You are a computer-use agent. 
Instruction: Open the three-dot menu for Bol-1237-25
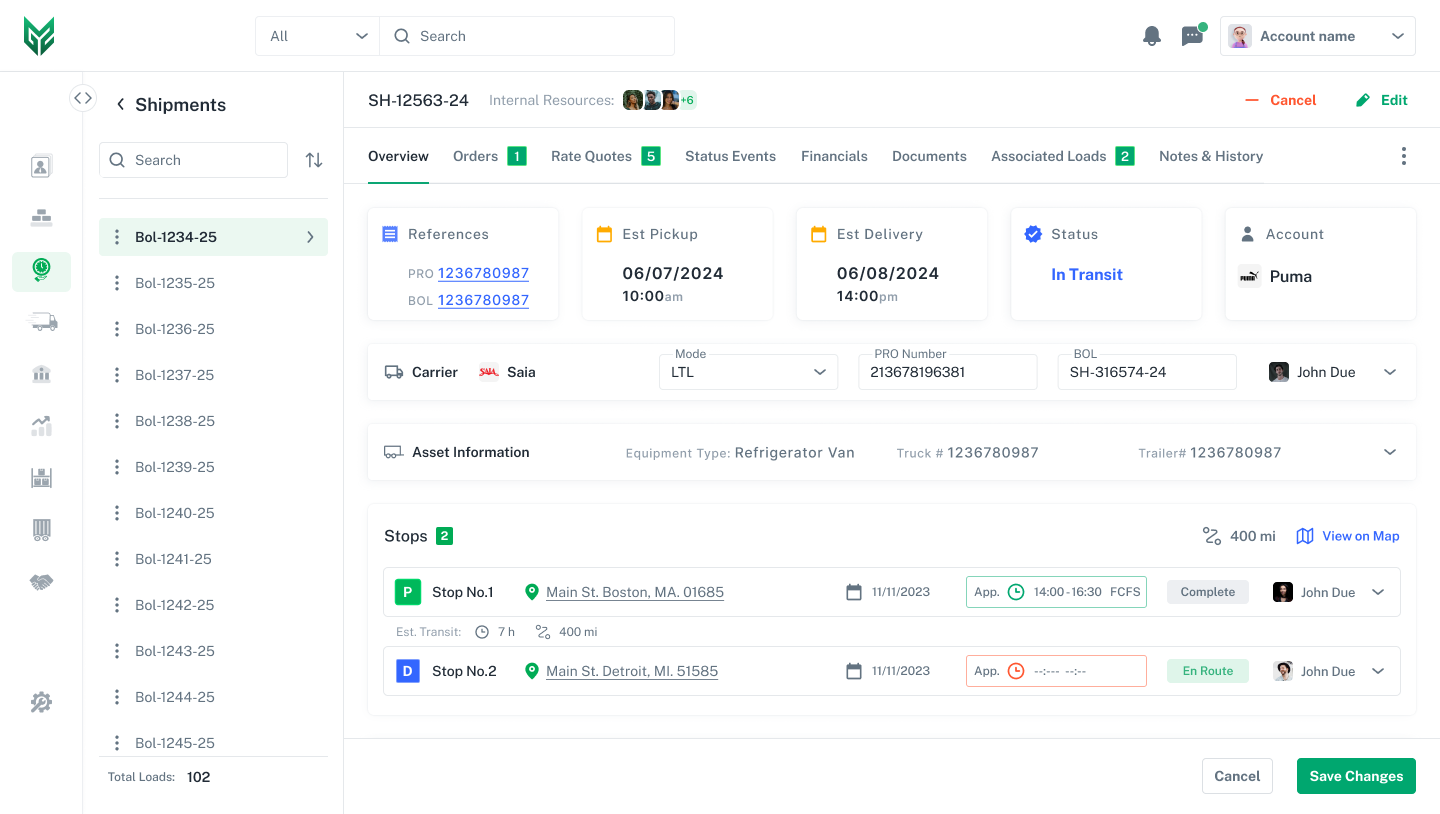point(117,375)
